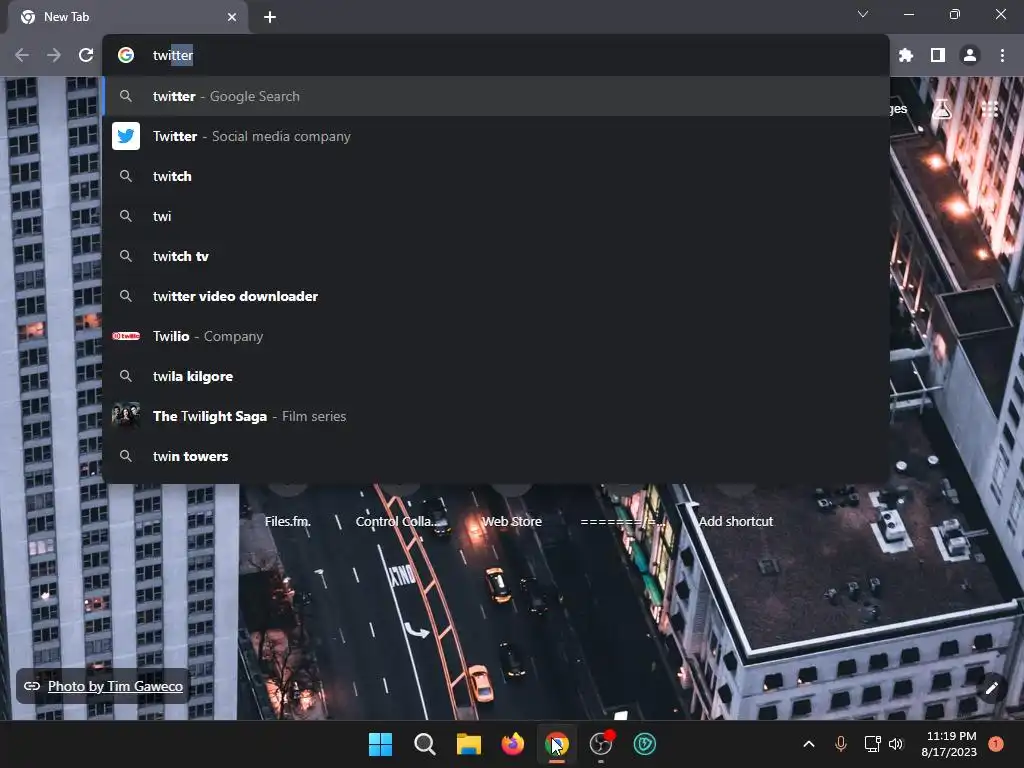Click the Chrome taskbar icon
The height and width of the screenshot is (768, 1024).
556,744
